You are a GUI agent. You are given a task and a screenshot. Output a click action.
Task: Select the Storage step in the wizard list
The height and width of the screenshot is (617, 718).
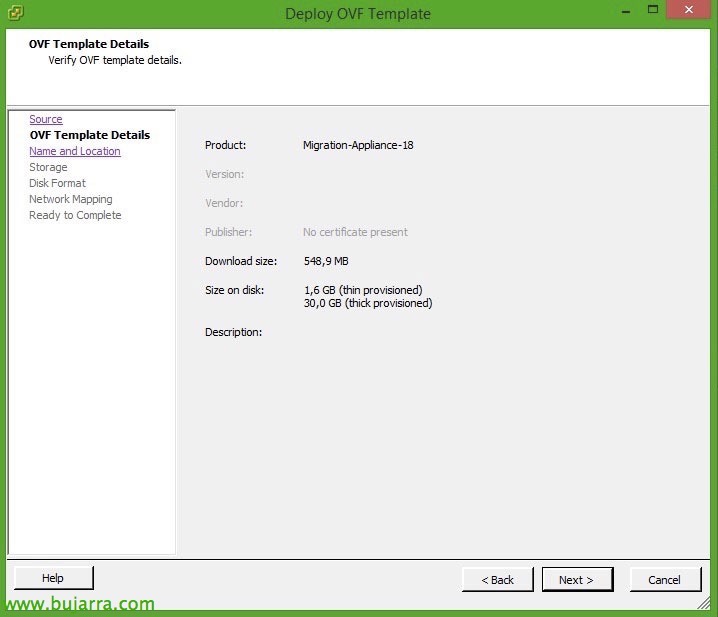[48, 167]
